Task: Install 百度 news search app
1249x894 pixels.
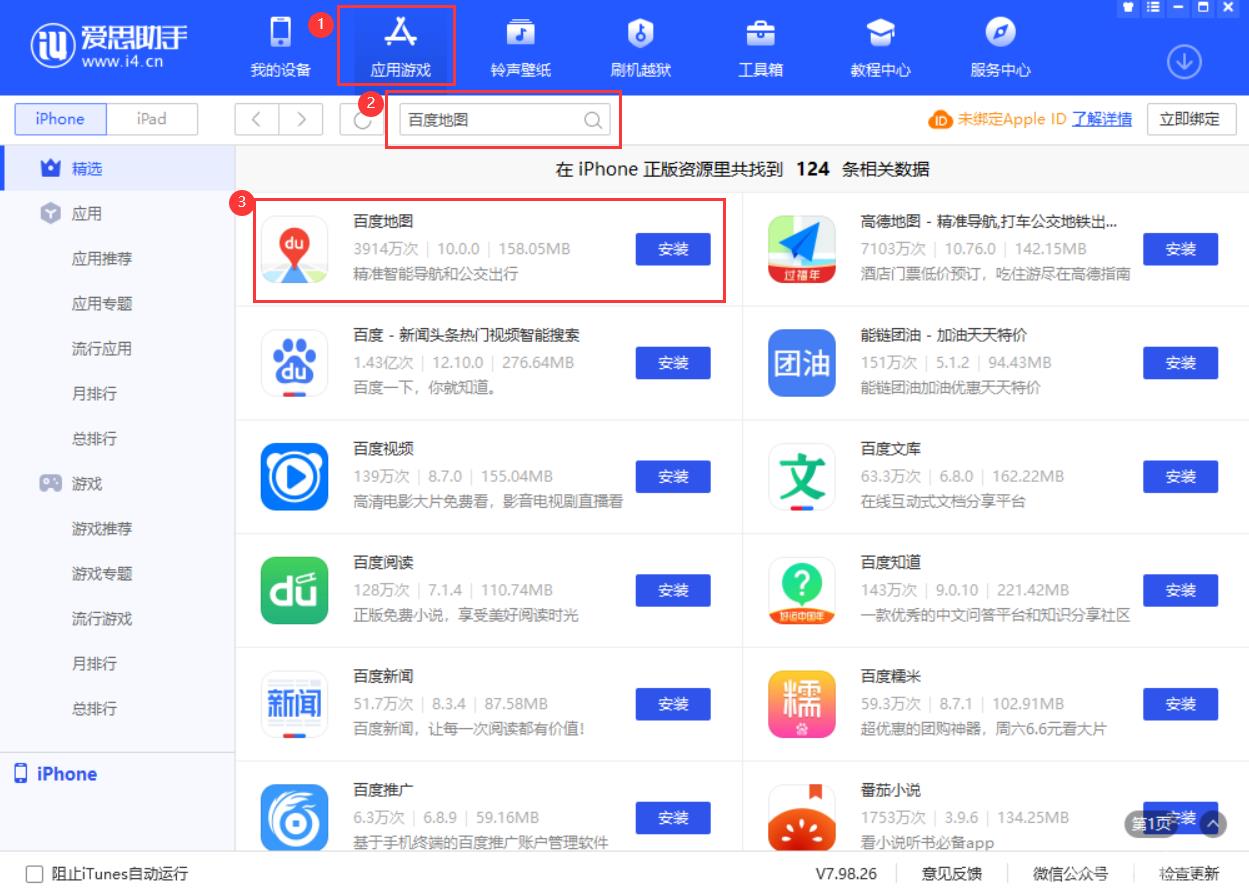Action: 673,363
